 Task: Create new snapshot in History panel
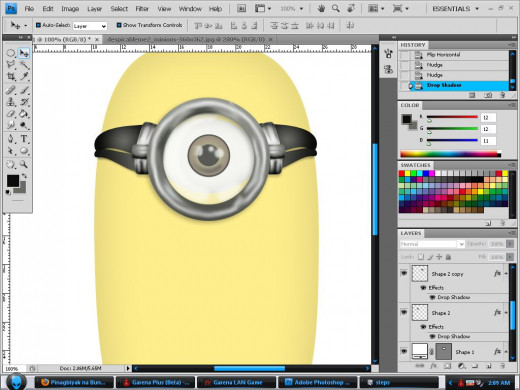point(488,95)
